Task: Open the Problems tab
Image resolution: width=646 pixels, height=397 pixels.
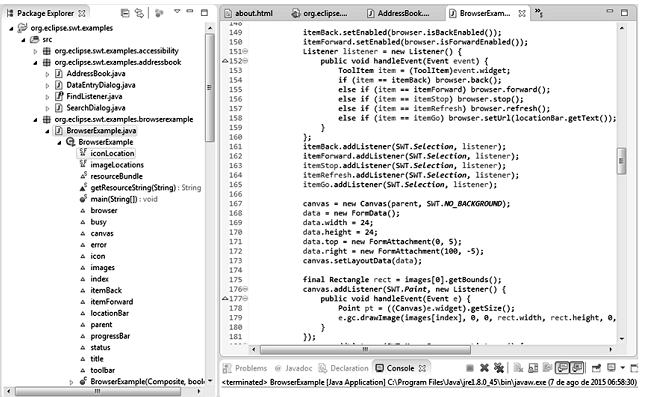Action: pyautogui.click(x=246, y=368)
